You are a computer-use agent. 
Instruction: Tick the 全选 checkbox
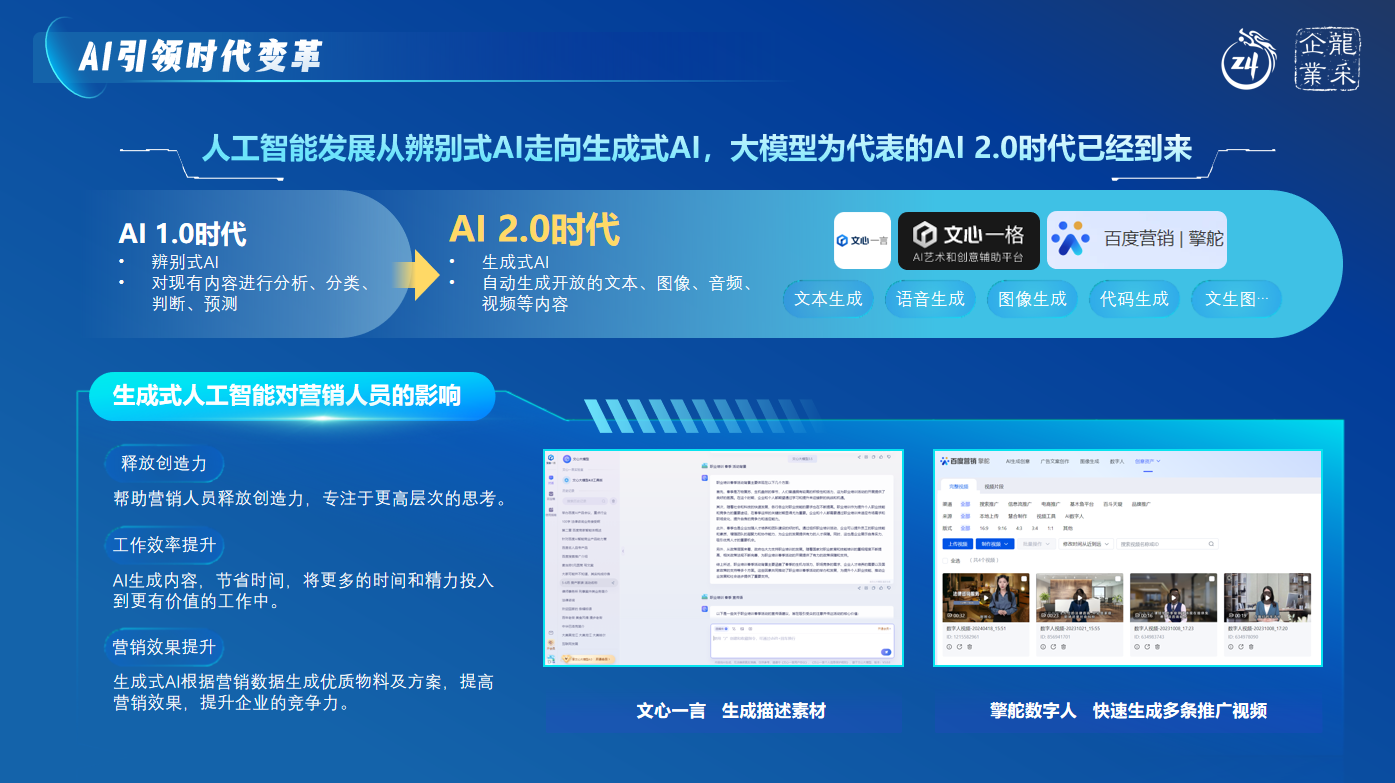(943, 561)
